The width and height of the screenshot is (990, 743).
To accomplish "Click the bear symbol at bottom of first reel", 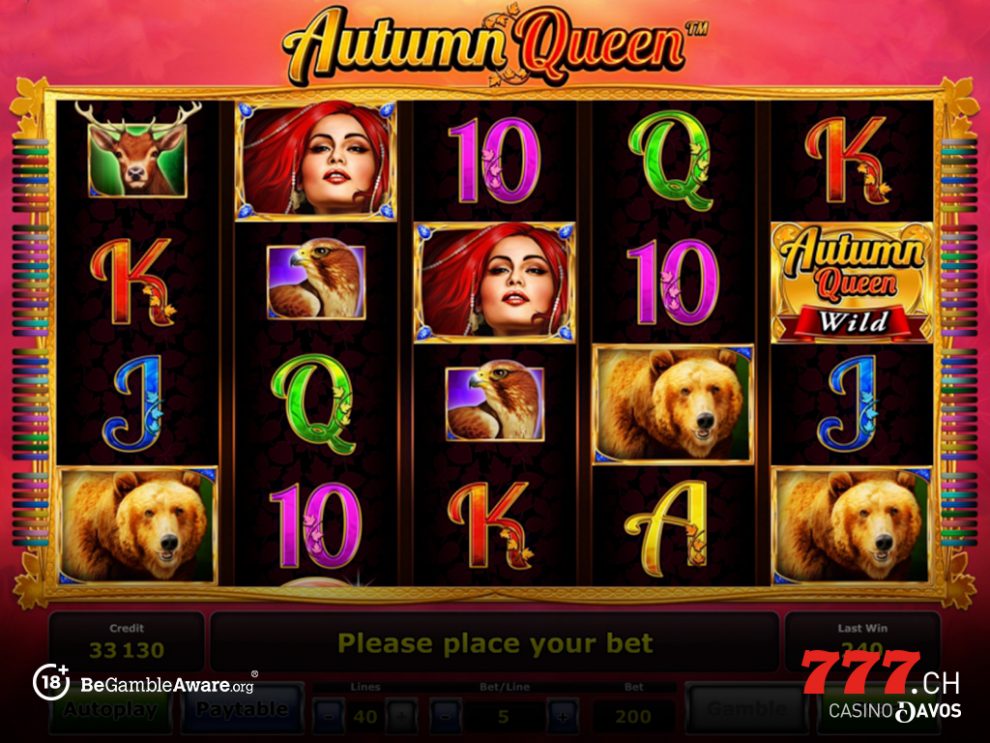I will click(x=138, y=525).
